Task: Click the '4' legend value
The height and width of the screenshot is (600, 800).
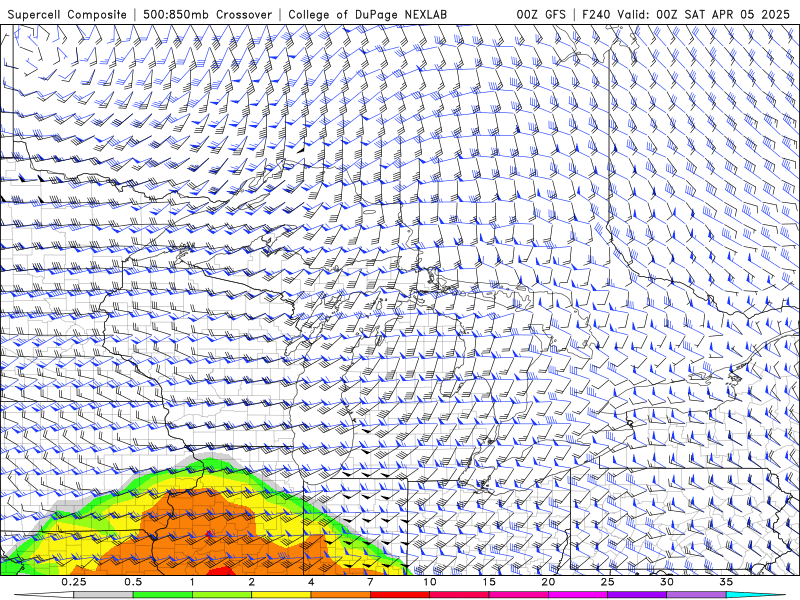Action: click(311, 582)
